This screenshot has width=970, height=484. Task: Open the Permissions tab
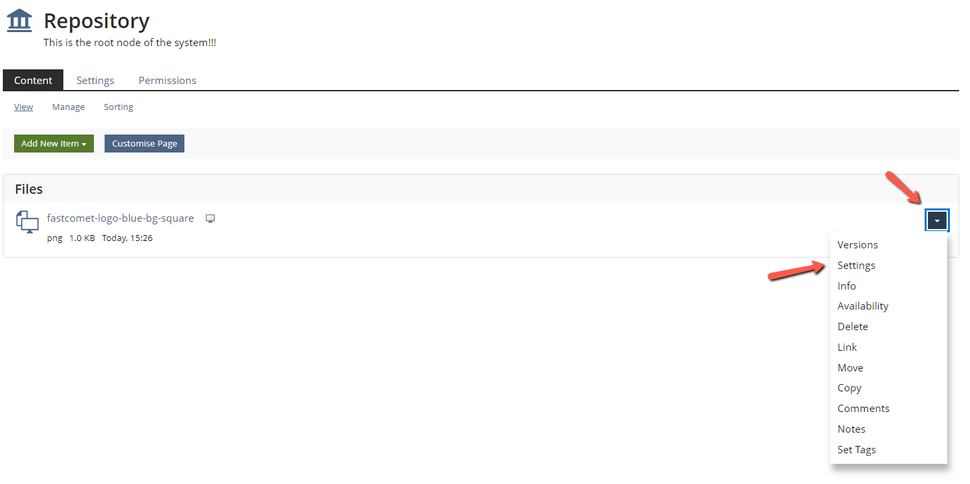pos(167,80)
